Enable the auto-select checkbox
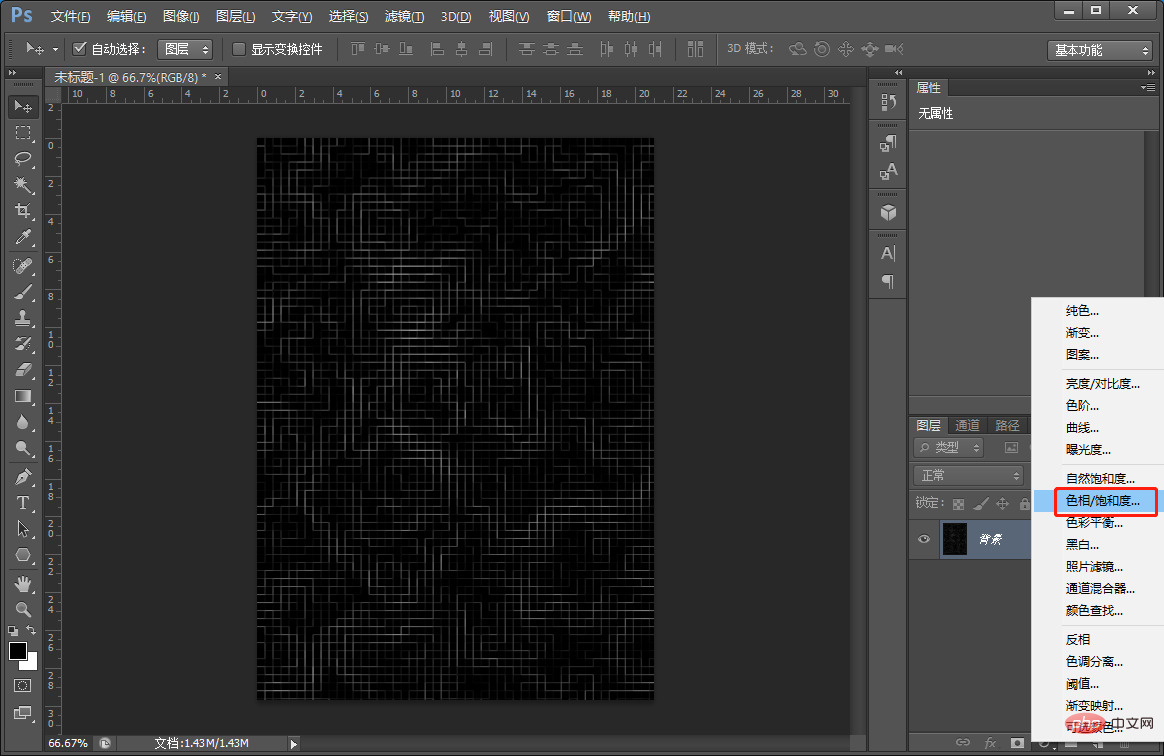Image resolution: width=1164 pixels, height=756 pixels. tap(79, 49)
